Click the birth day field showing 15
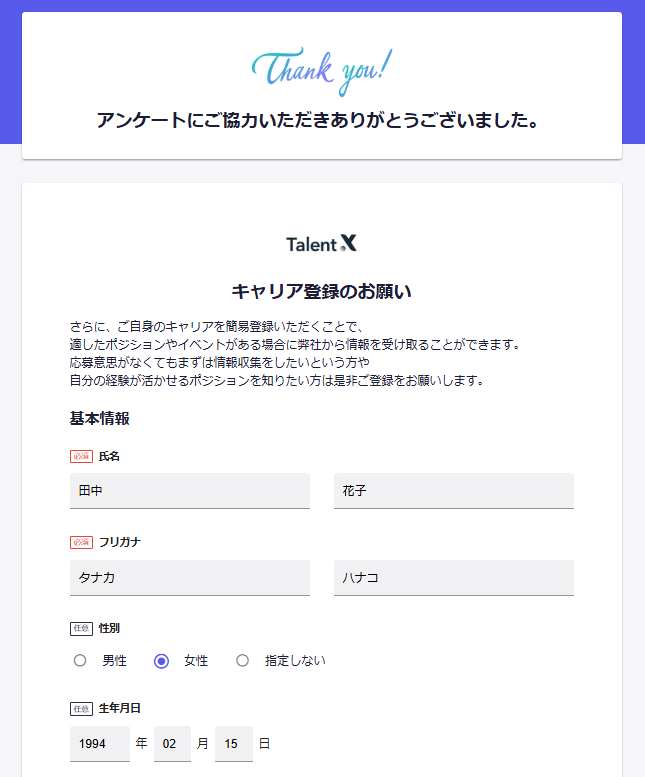The height and width of the screenshot is (777, 645). click(233, 744)
